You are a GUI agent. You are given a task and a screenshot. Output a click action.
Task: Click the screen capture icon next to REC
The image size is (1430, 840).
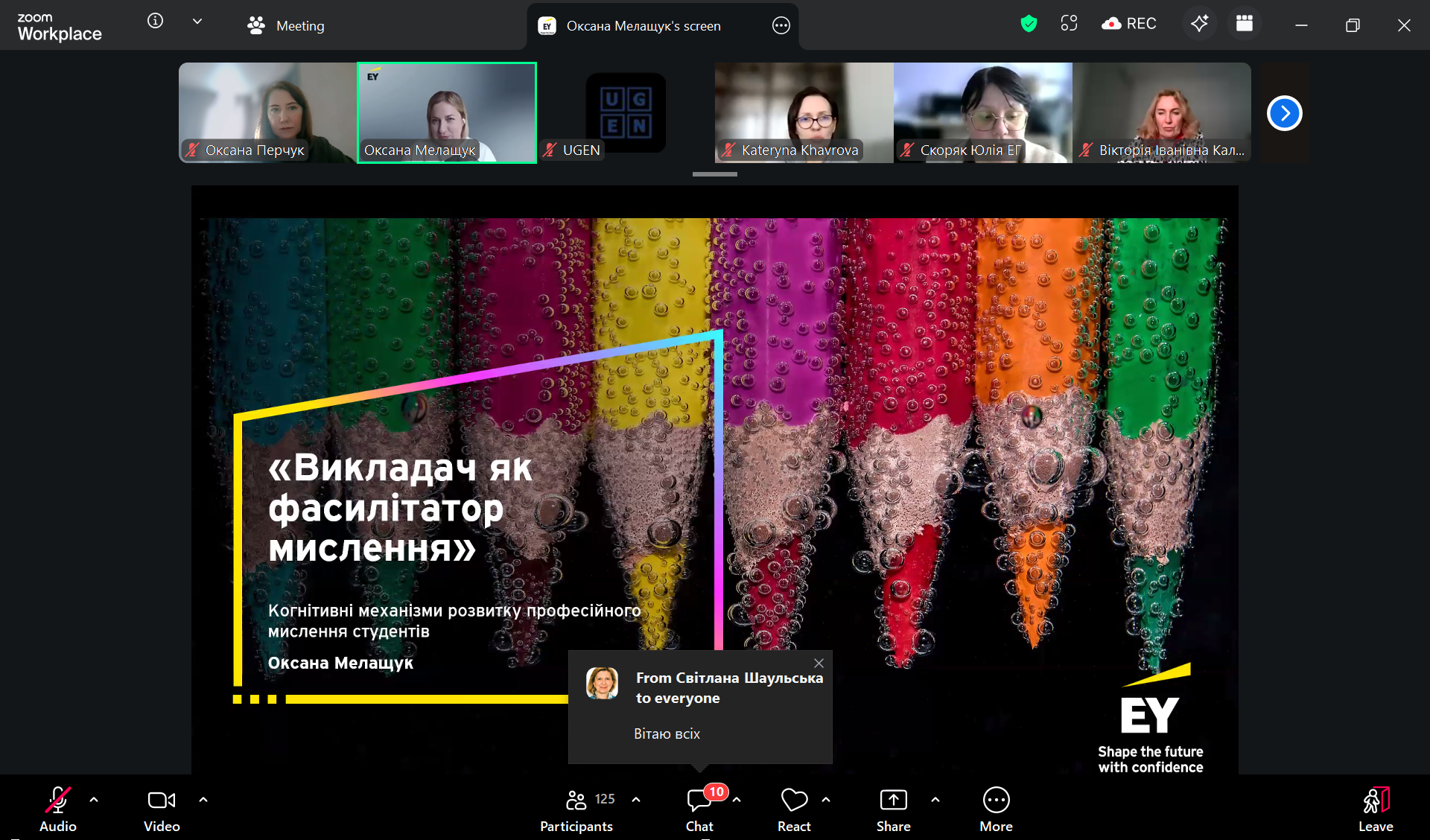point(1069,24)
